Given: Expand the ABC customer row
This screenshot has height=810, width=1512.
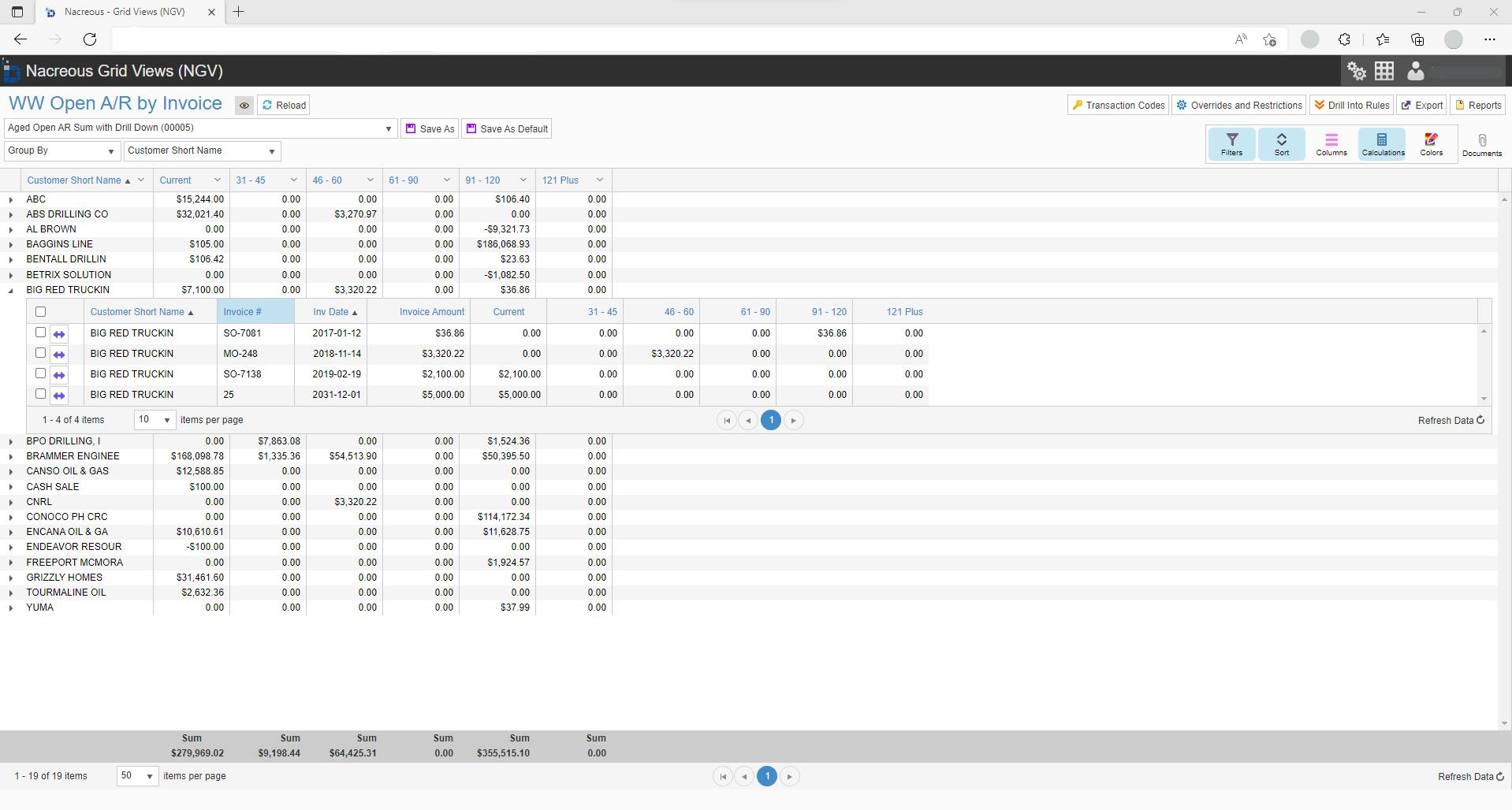Looking at the screenshot, I should pyautogui.click(x=10, y=199).
